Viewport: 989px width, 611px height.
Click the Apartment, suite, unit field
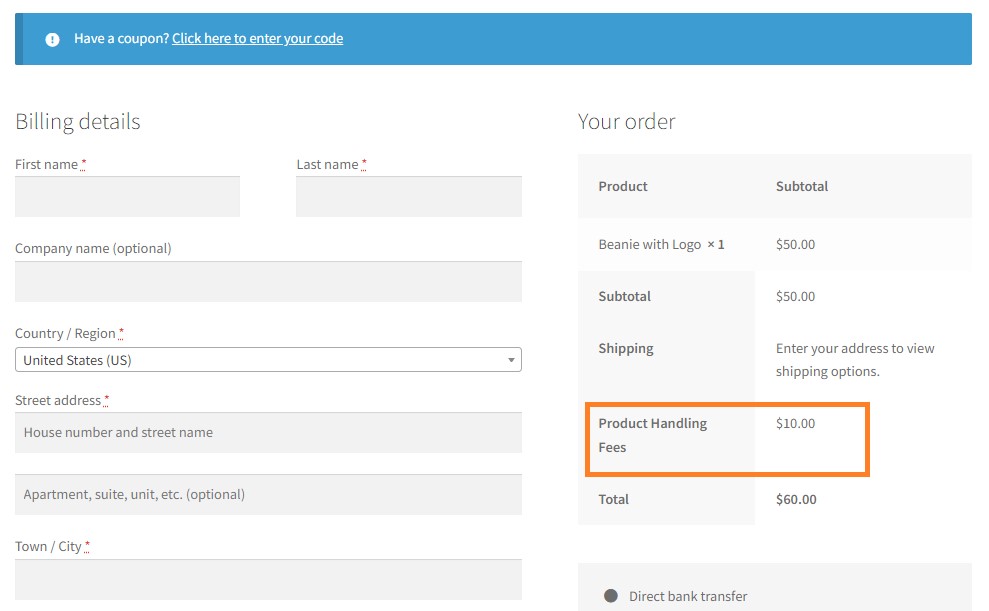[268, 494]
